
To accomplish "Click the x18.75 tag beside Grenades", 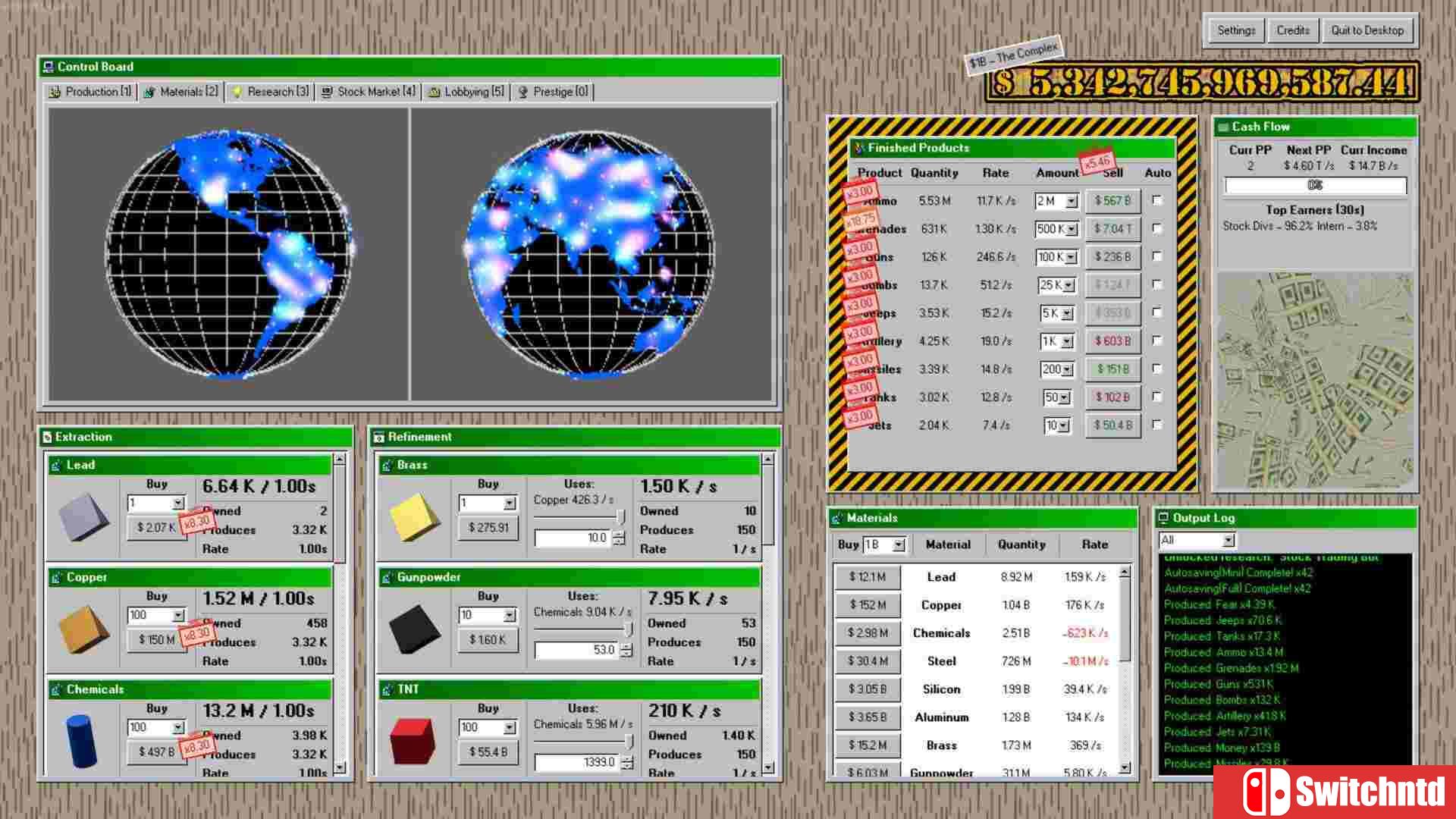I will pos(861,221).
